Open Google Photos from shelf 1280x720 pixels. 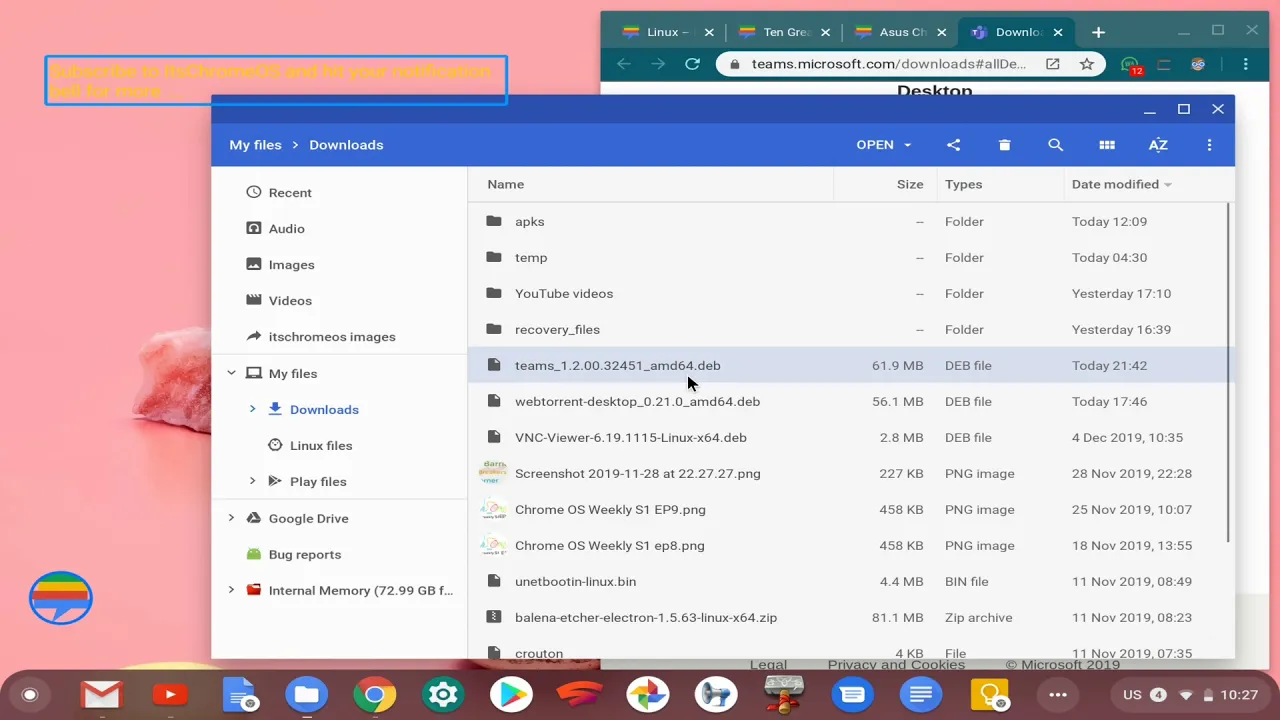click(x=647, y=694)
